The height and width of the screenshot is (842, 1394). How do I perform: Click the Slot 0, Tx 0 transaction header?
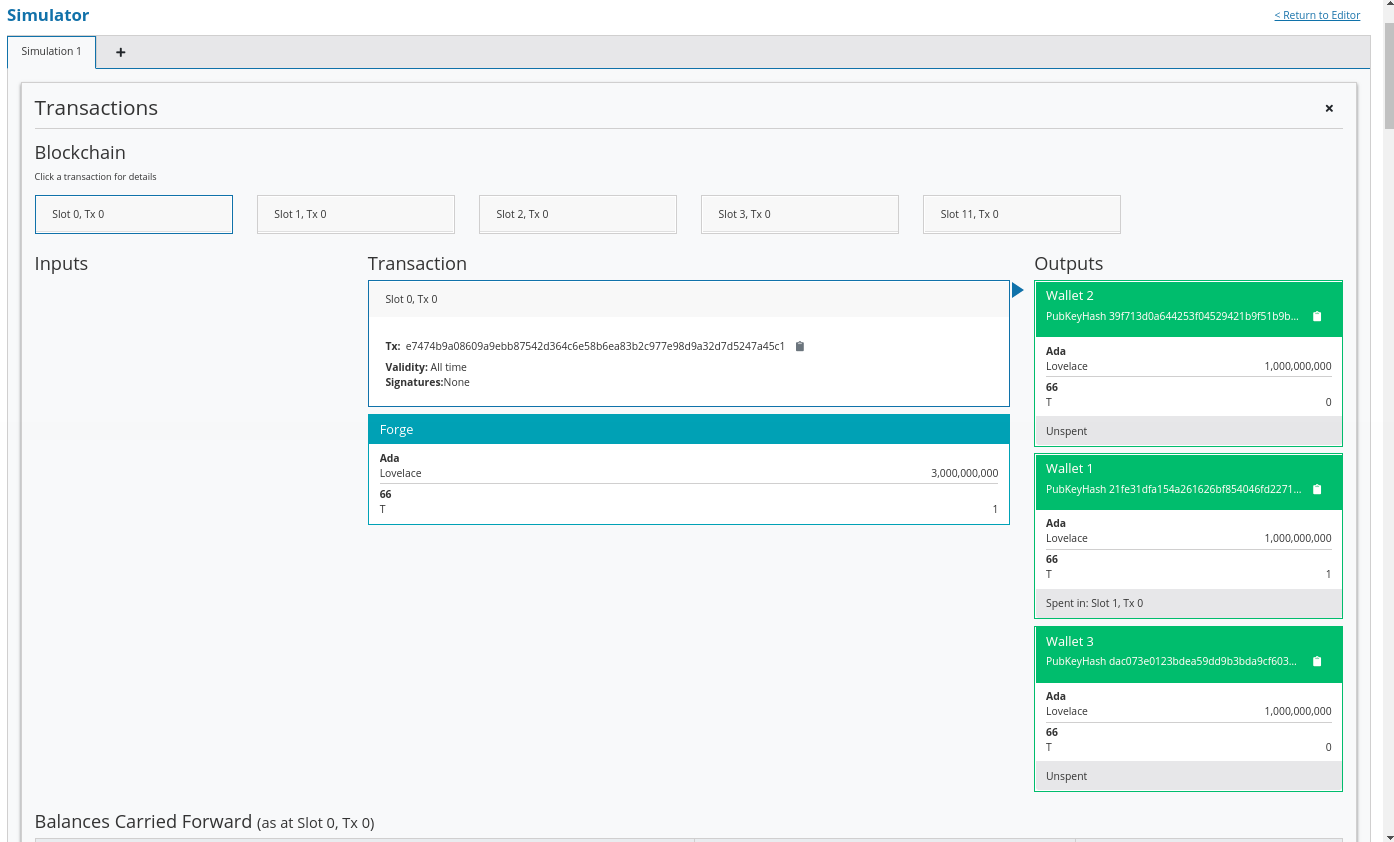(688, 299)
